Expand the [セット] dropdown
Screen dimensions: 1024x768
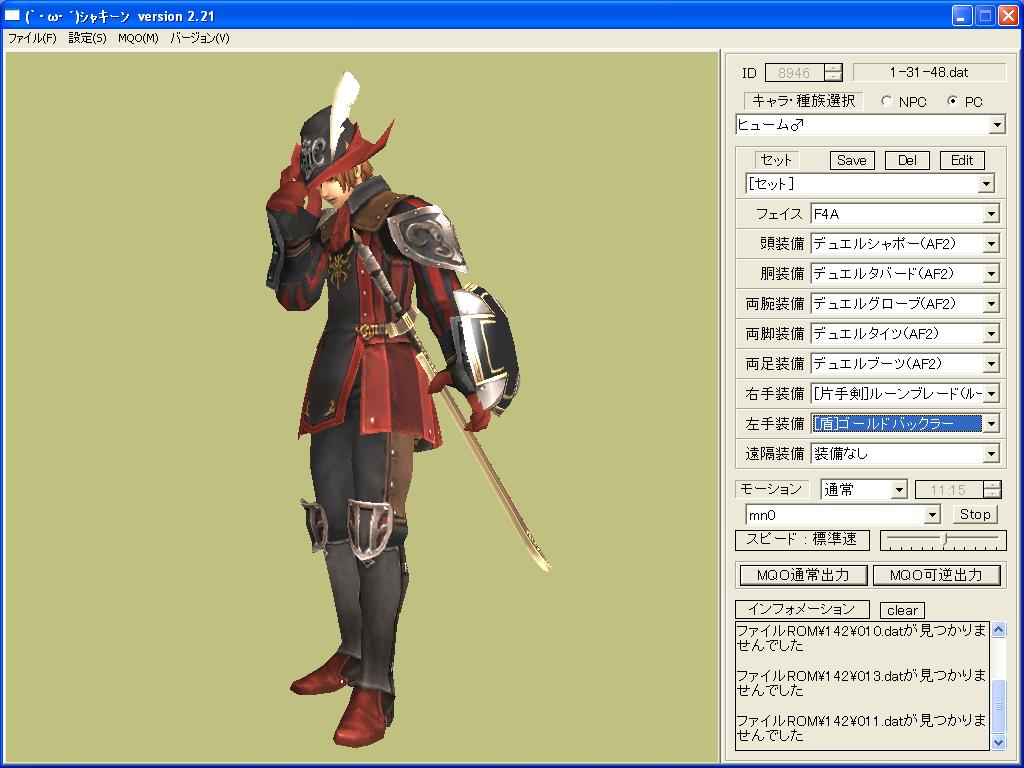pyautogui.click(x=986, y=184)
